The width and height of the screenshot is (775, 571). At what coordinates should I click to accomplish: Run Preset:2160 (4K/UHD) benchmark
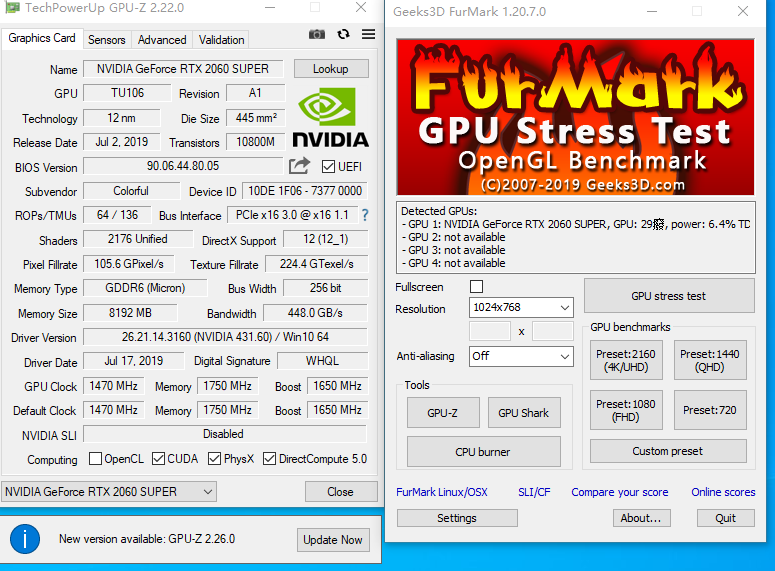click(626, 360)
